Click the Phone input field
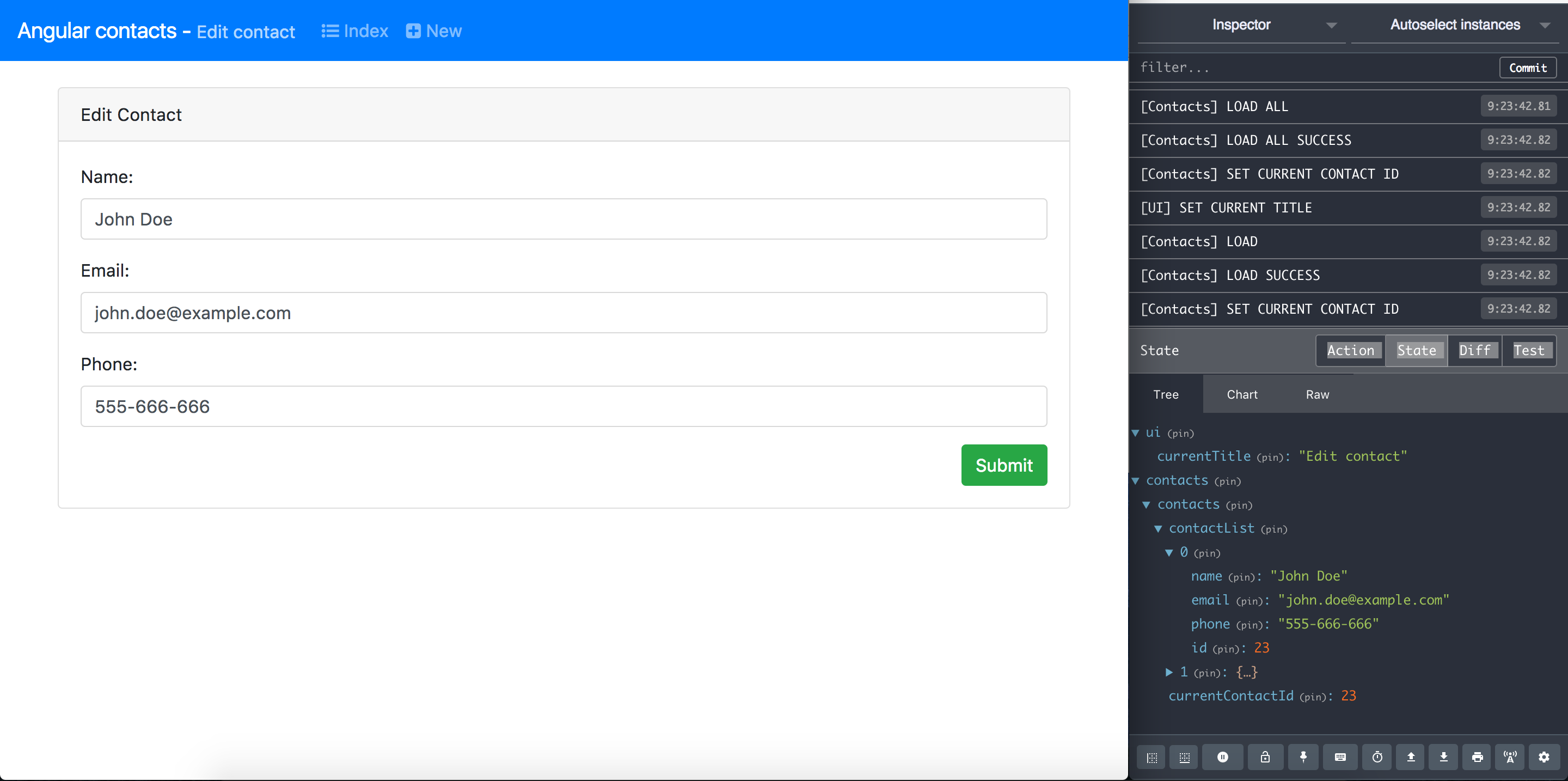 (x=563, y=406)
